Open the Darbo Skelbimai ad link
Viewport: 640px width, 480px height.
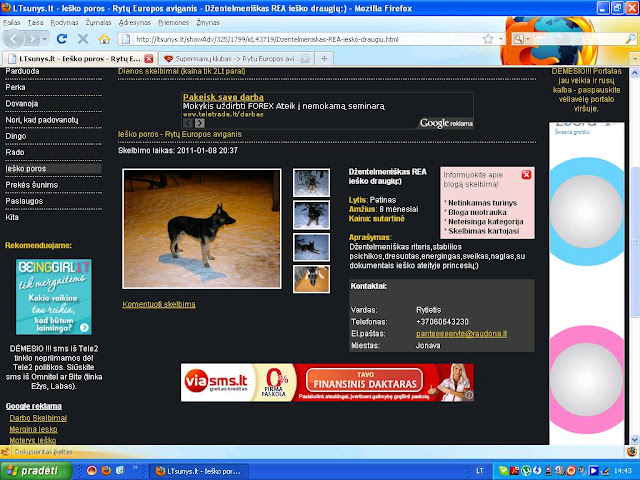38,418
